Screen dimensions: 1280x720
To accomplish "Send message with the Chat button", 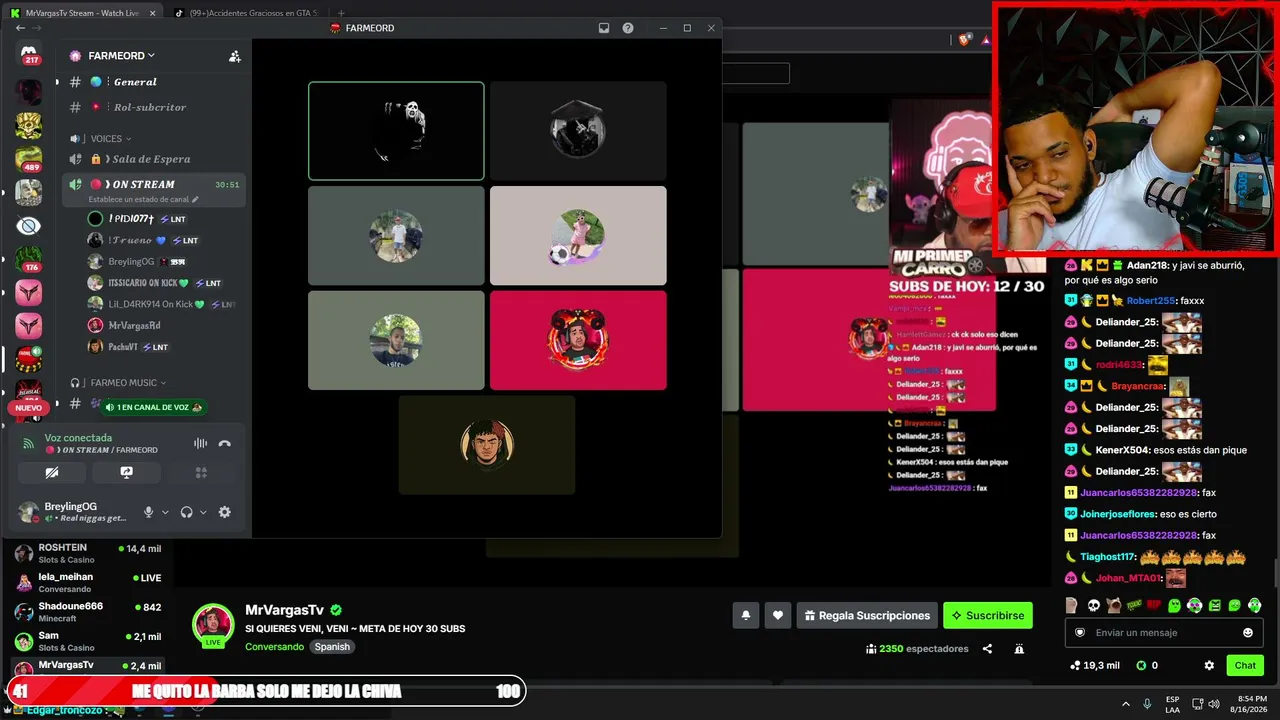I will (1245, 665).
